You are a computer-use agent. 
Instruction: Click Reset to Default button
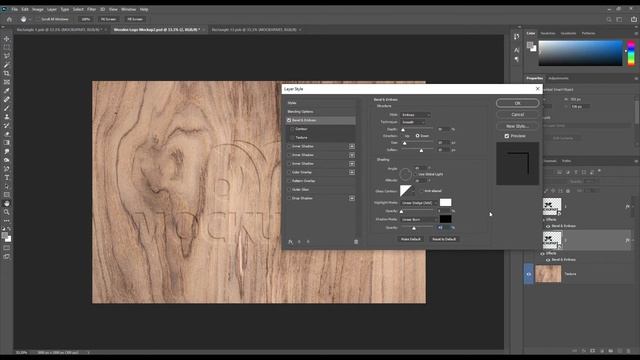(x=444, y=239)
